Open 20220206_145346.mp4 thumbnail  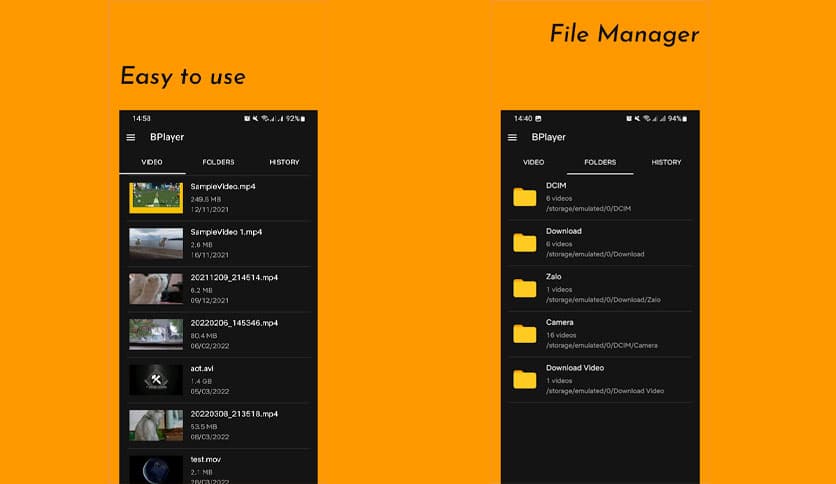(156, 334)
